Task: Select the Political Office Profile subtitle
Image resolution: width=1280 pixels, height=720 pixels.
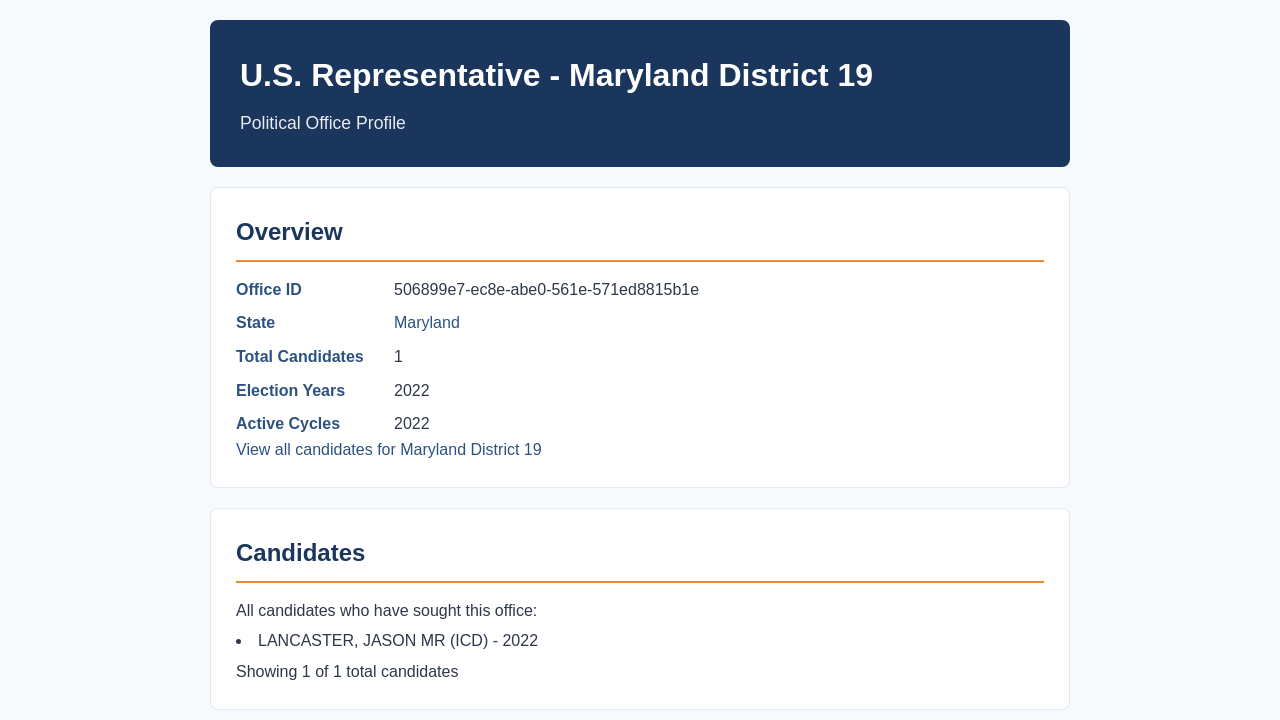Action: pyautogui.click(x=323, y=123)
